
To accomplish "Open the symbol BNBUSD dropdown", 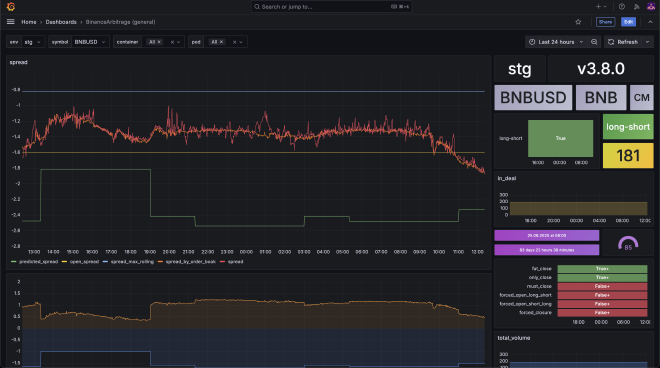I will pyautogui.click(x=90, y=42).
